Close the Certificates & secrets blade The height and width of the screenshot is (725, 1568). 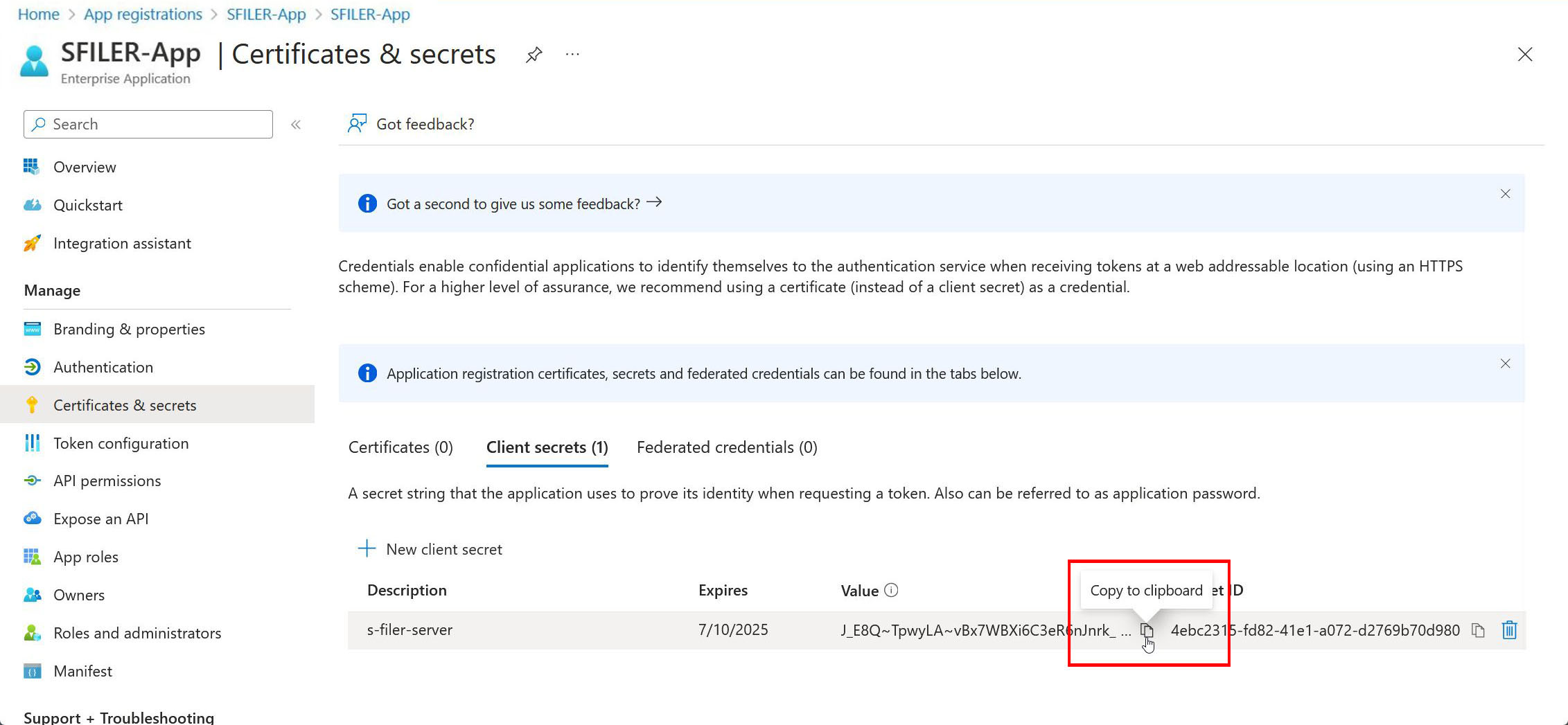click(x=1525, y=55)
